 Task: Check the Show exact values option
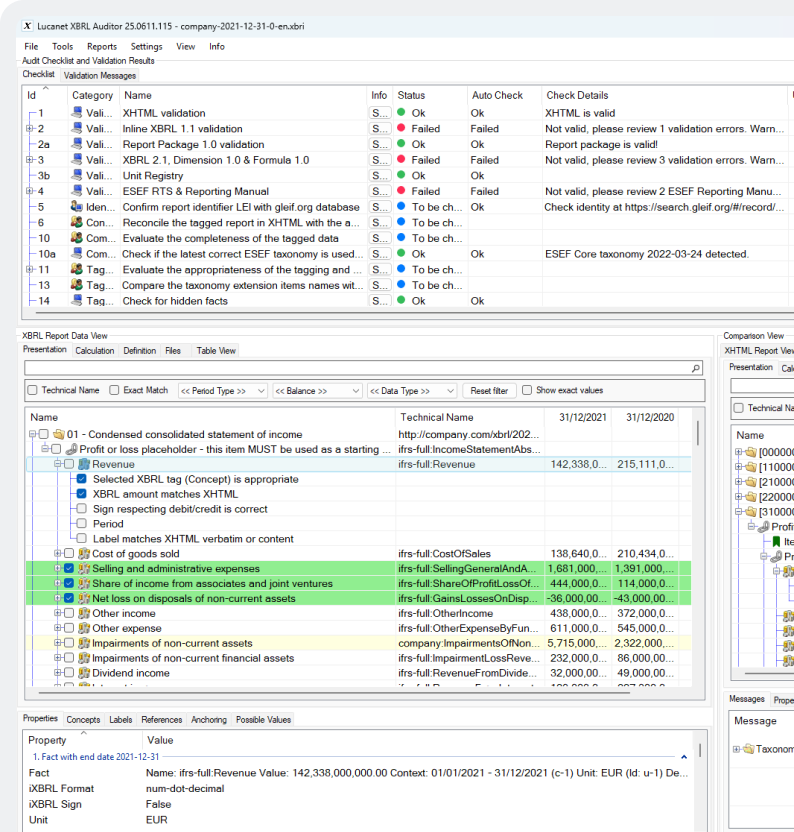point(527,391)
